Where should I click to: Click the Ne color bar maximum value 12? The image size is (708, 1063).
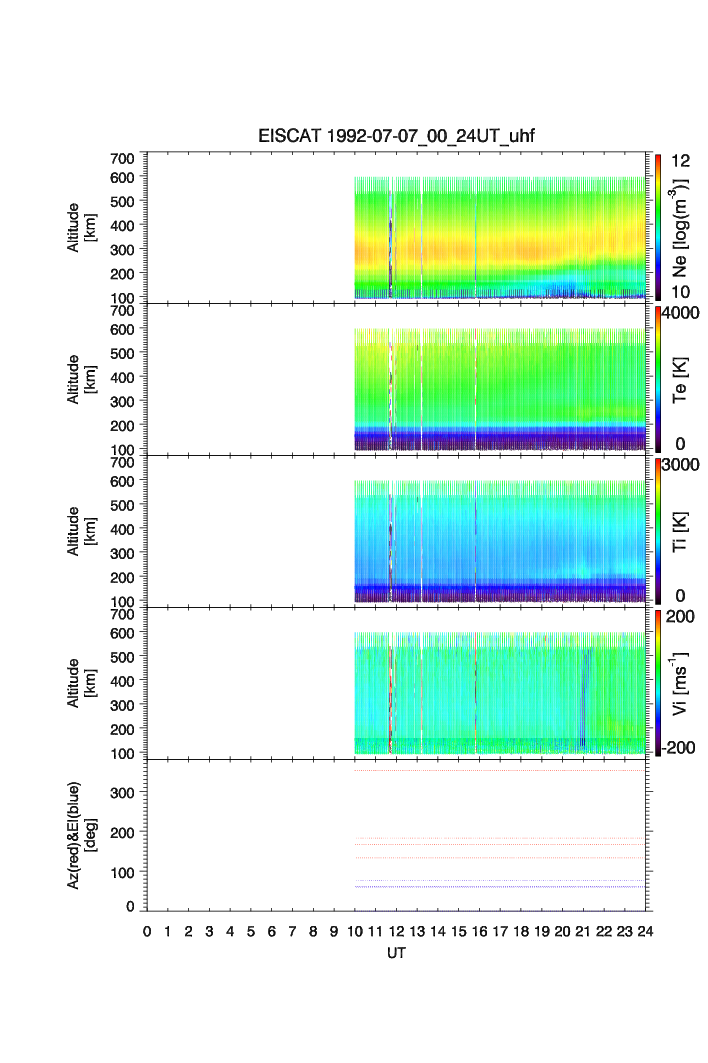pyautogui.click(x=680, y=161)
